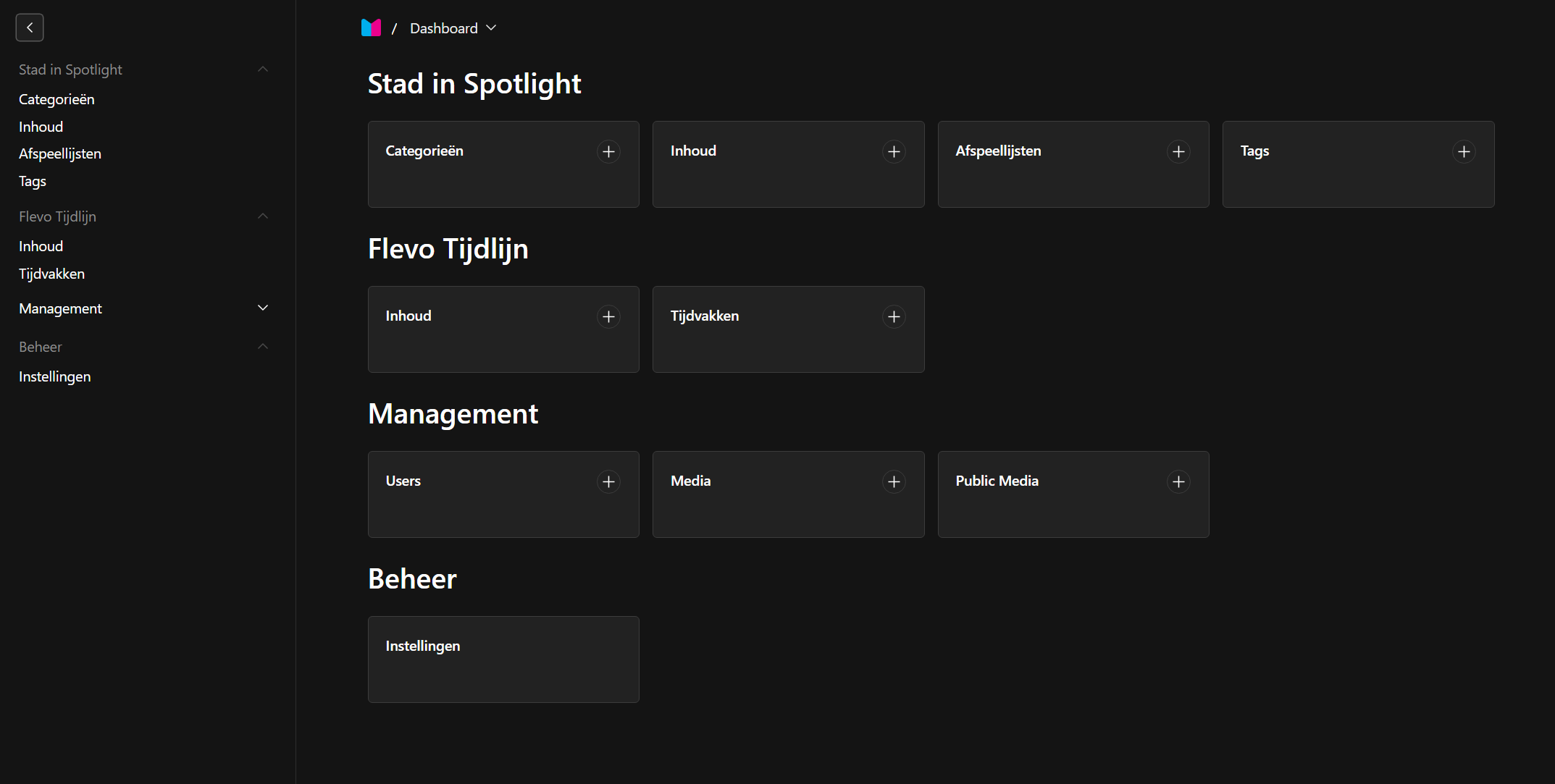The height and width of the screenshot is (784, 1555).
Task: Open the Categorieën card
Action: (x=503, y=164)
